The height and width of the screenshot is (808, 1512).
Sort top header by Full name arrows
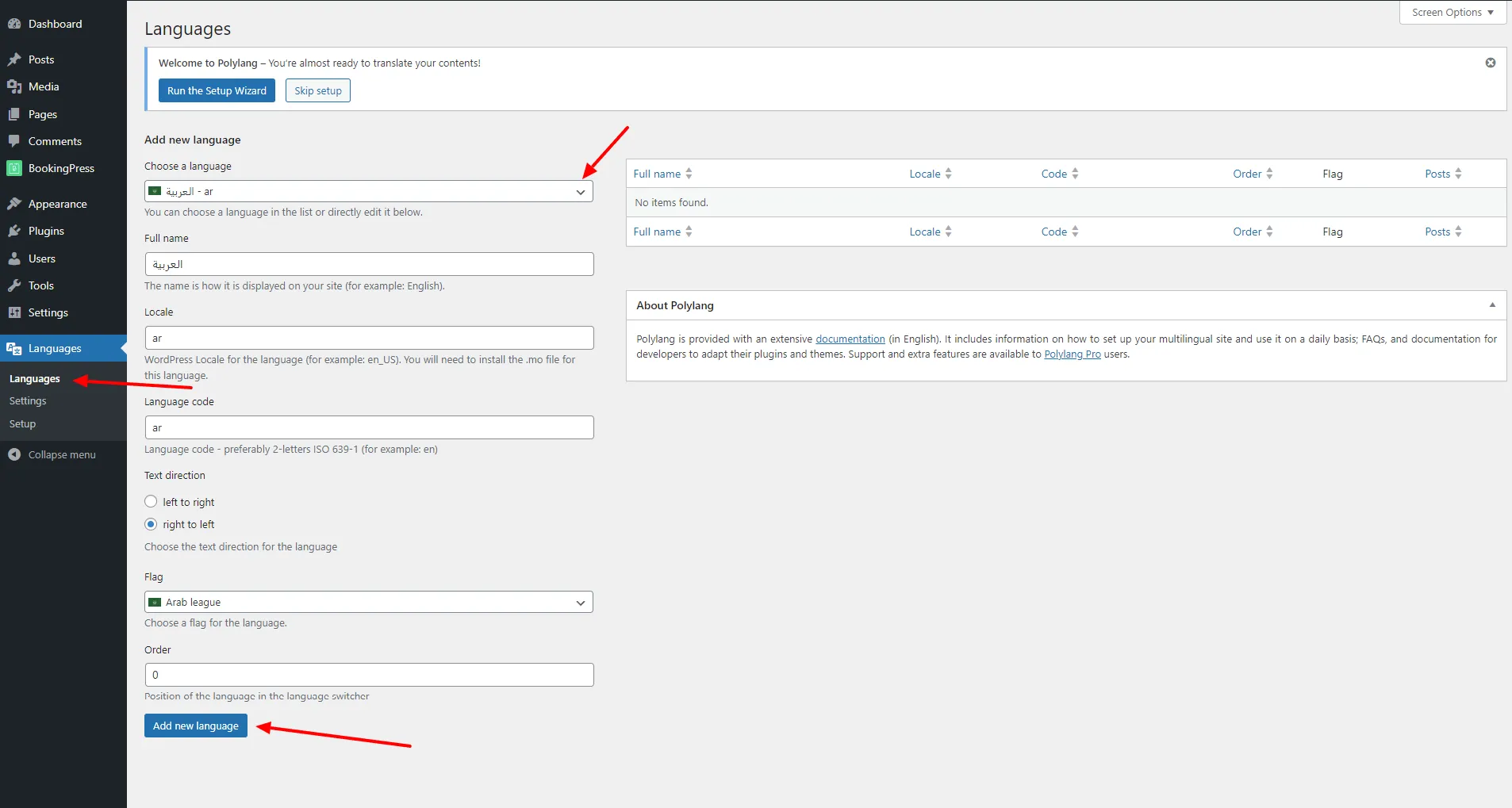689,174
